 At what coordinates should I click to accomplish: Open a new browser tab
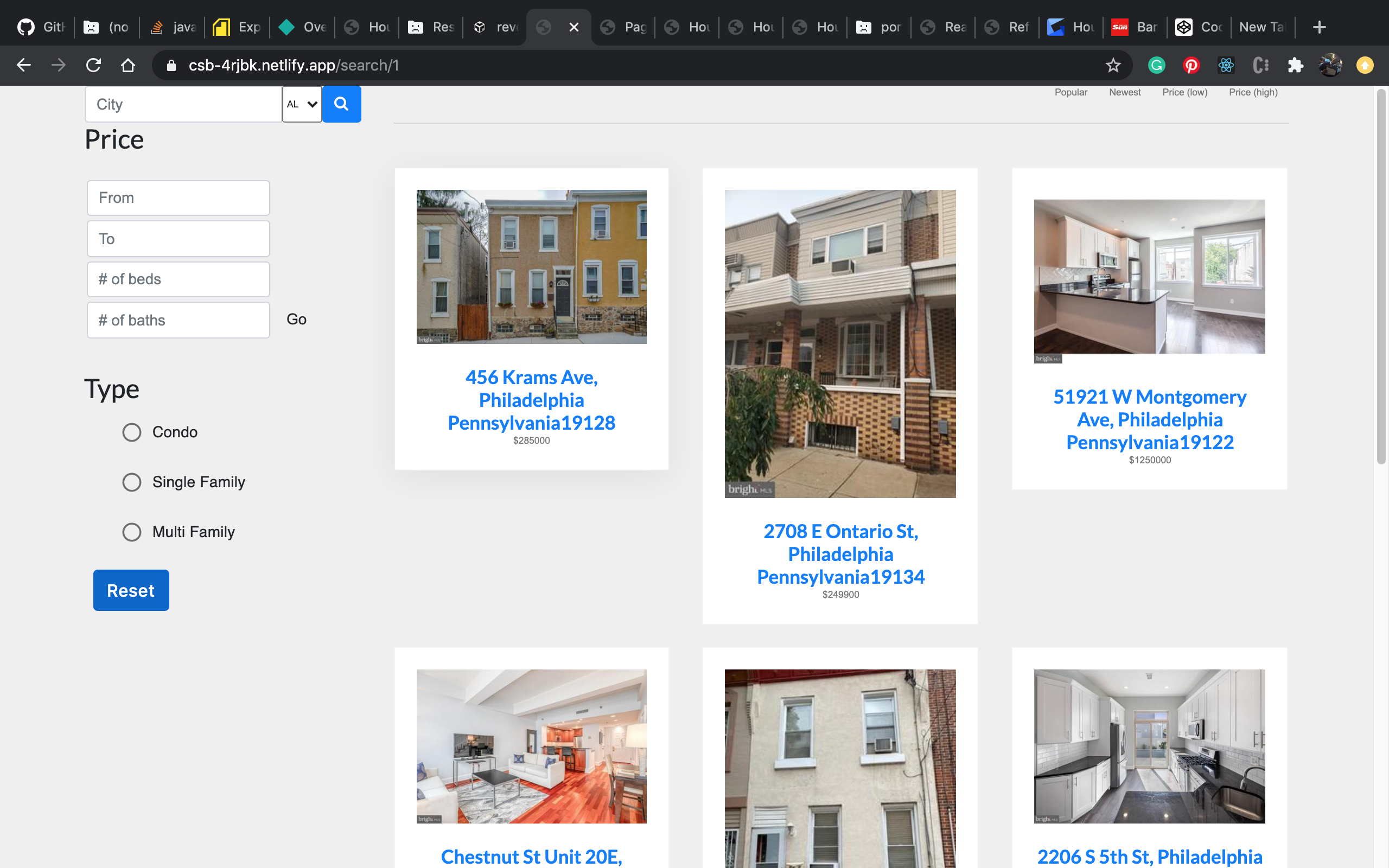point(1319,27)
